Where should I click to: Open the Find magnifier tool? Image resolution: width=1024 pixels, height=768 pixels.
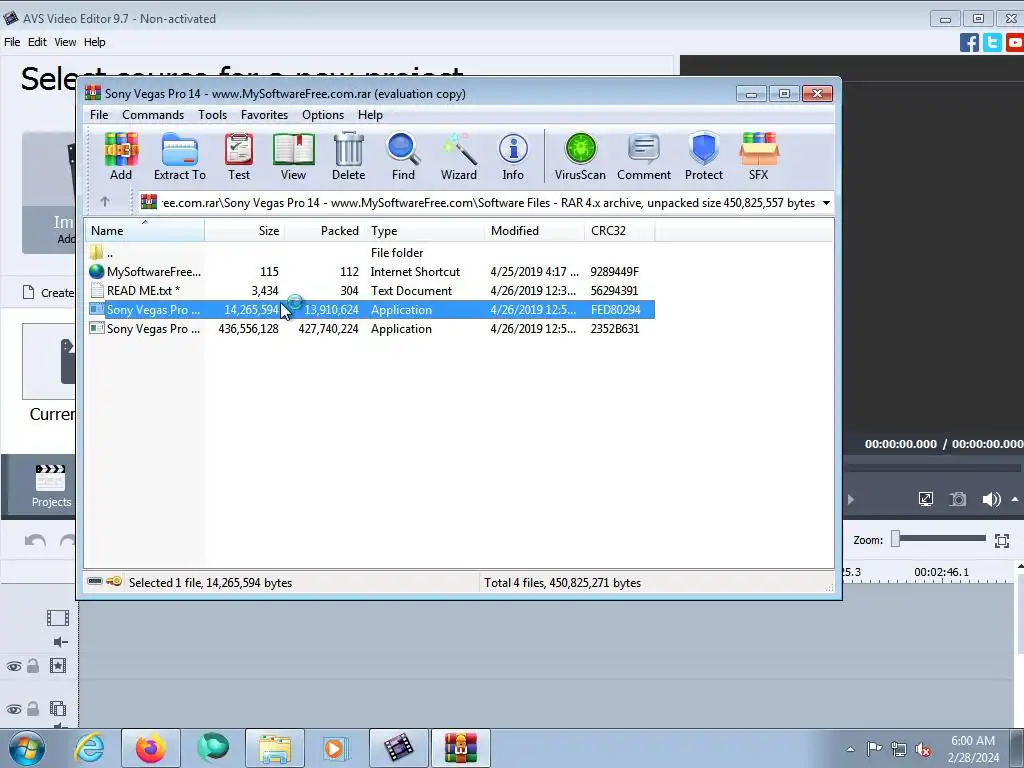pyautogui.click(x=403, y=157)
